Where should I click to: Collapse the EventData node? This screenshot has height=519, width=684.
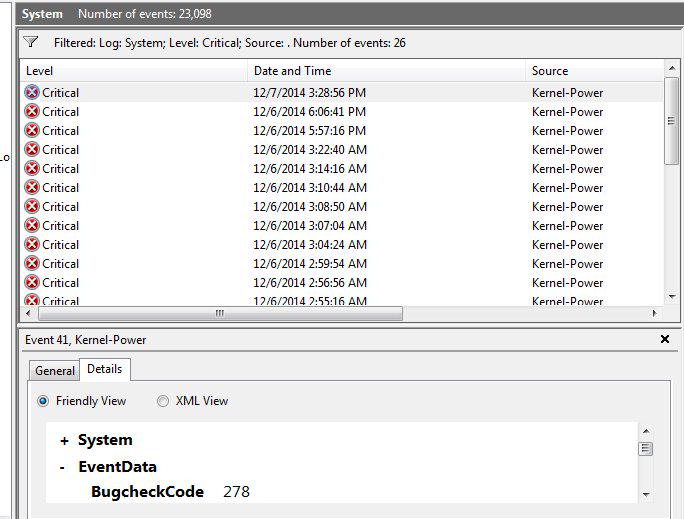(x=63, y=467)
